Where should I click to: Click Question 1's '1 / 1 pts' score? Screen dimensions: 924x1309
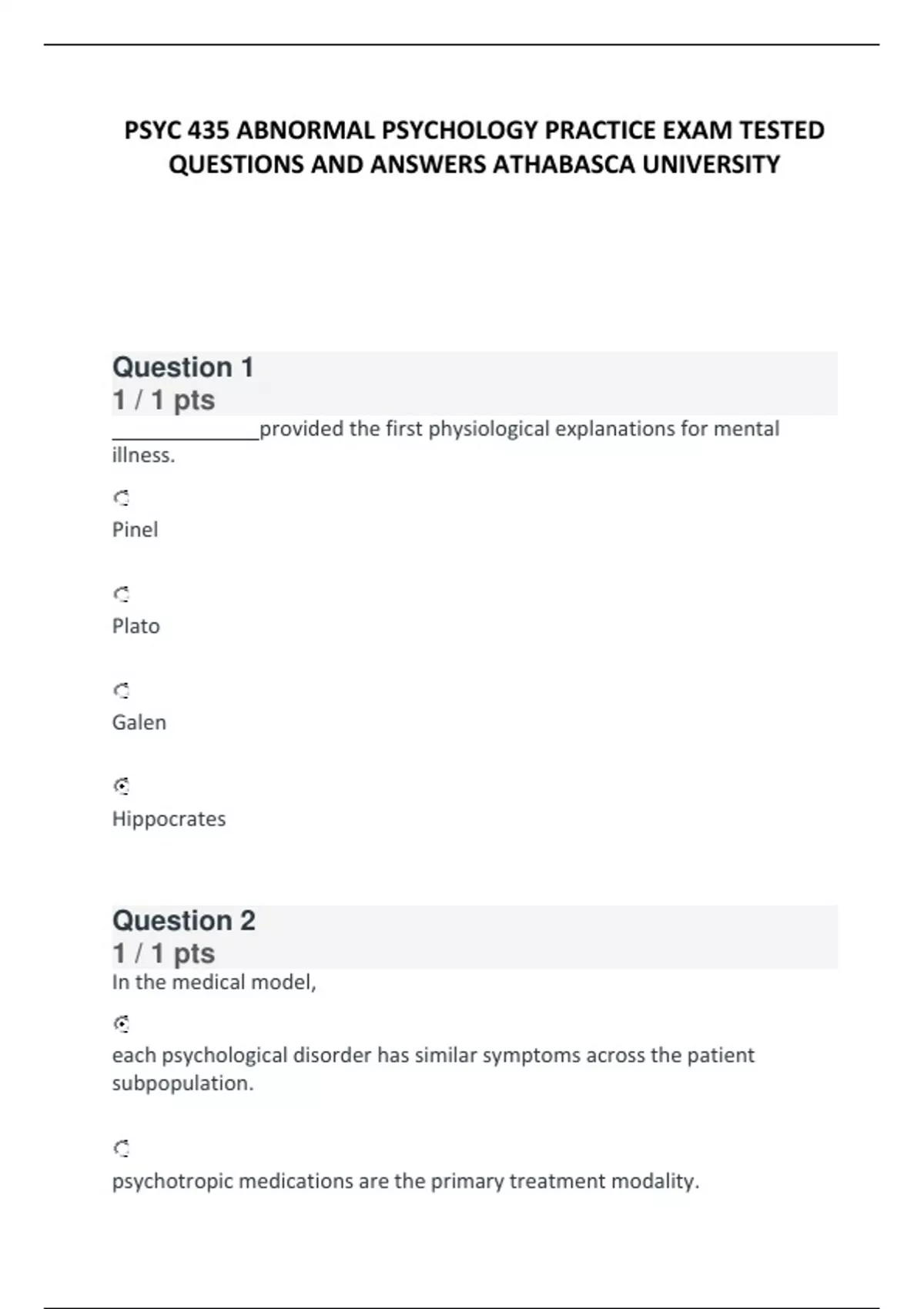click(x=164, y=400)
